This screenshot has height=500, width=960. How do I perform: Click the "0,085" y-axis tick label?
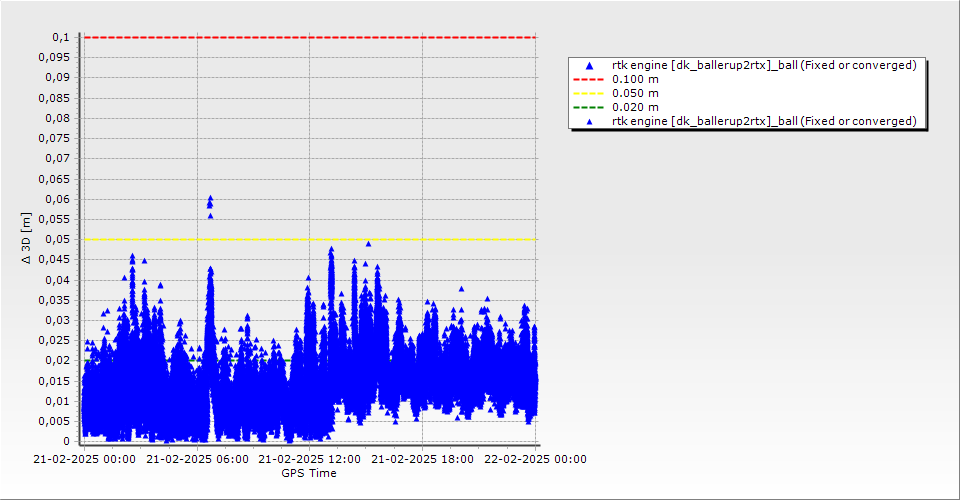click(54, 98)
